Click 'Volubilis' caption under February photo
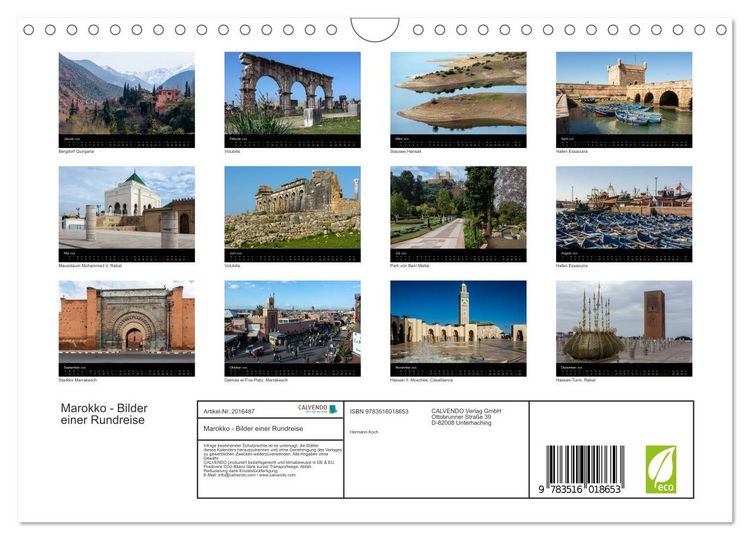This screenshot has height=540, width=750. click(232, 151)
